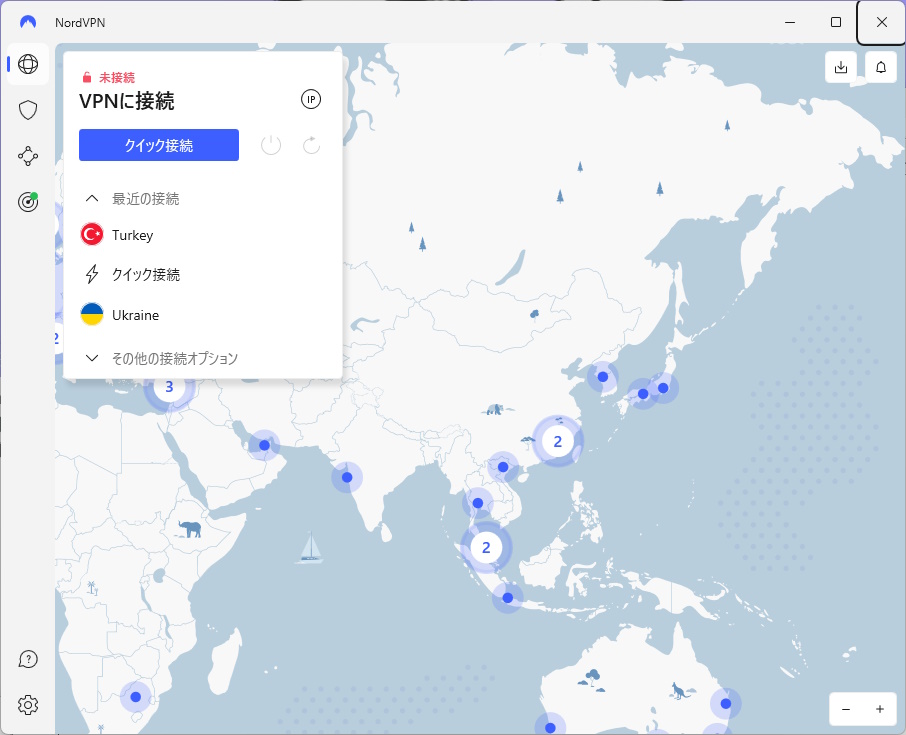This screenshot has height=735, width=906.
Task: Click the reconnect refresh icon
Action: 311,145
